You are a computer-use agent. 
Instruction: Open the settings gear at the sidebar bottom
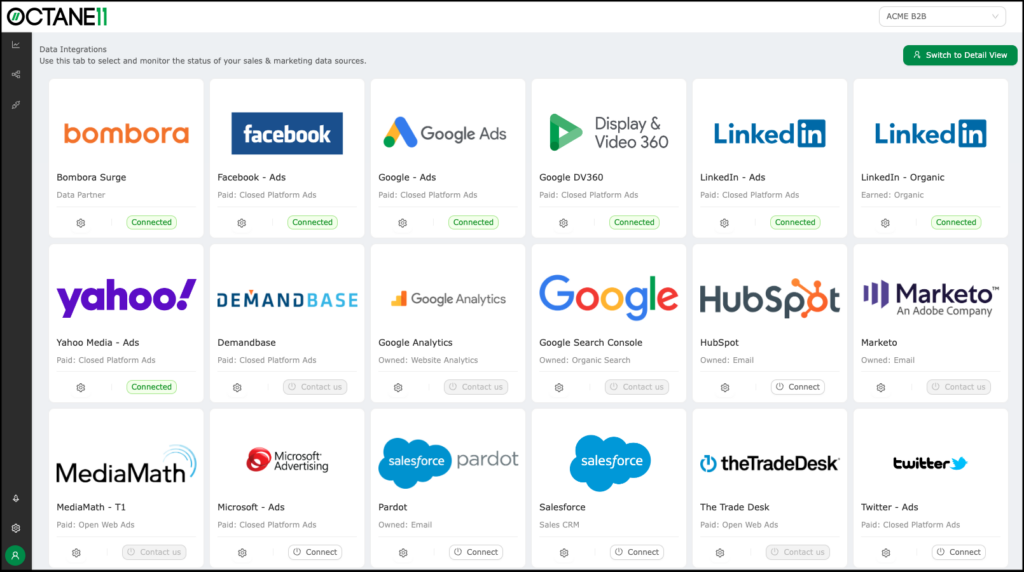pos(16,528)
